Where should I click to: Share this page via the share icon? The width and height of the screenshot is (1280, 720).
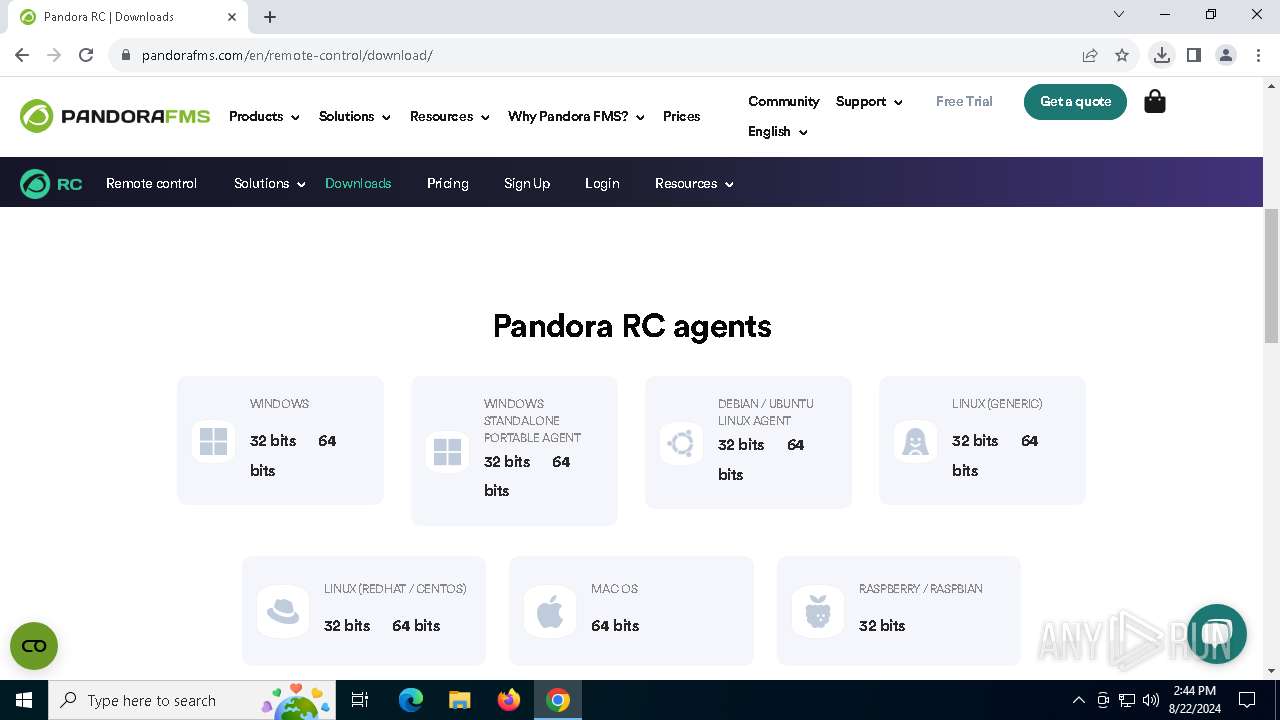(x=1090, y=55)
